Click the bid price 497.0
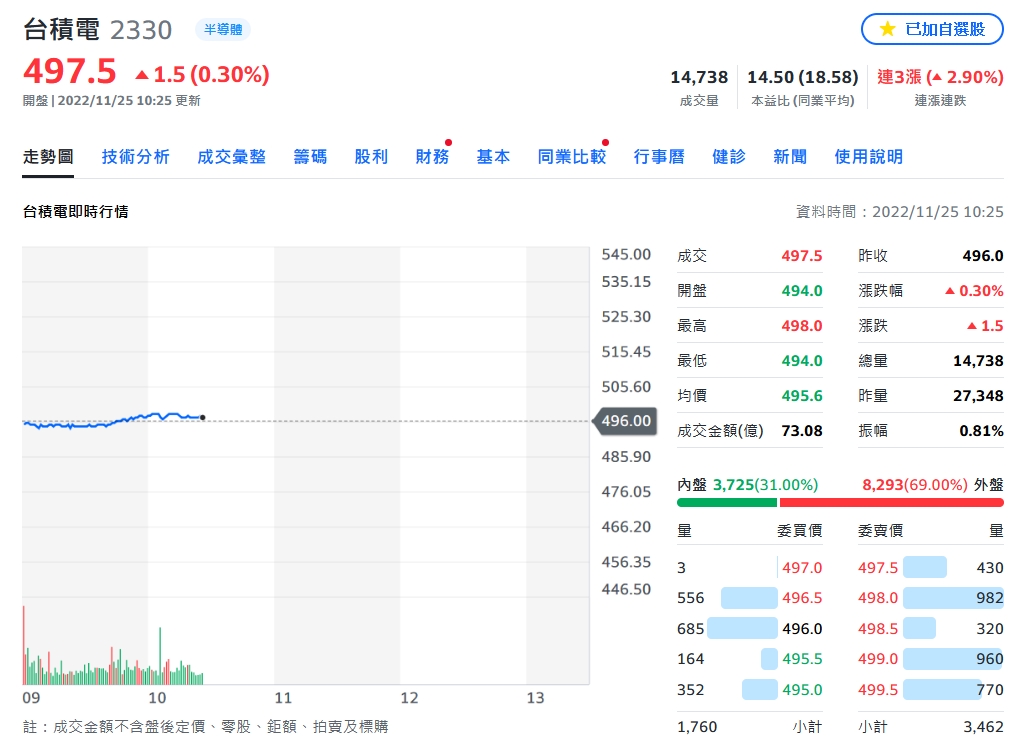Image resolution: width=1030 pixels, height=755 pixels. 801,568
